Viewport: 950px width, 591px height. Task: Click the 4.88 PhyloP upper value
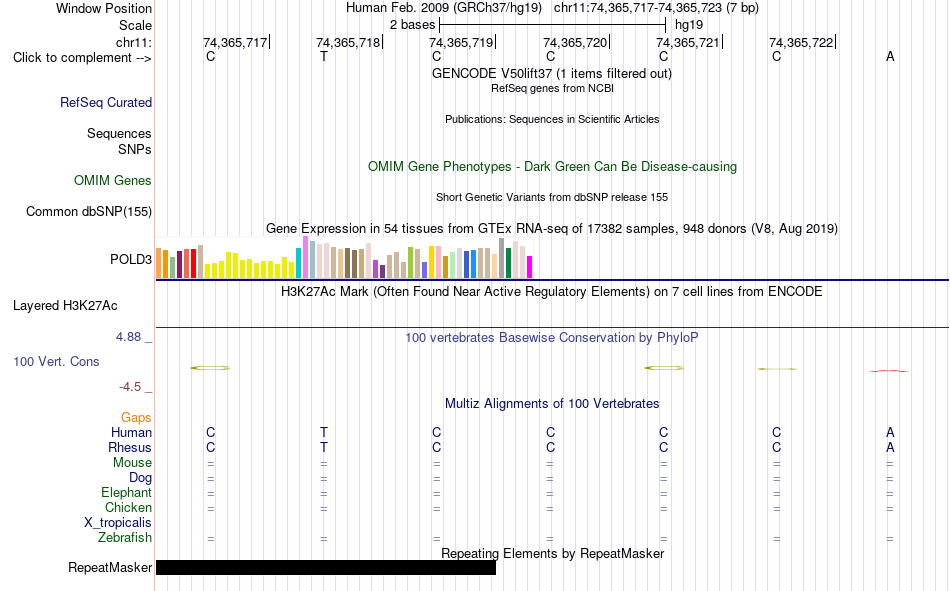pyautogui.click(x=128, y=337)
